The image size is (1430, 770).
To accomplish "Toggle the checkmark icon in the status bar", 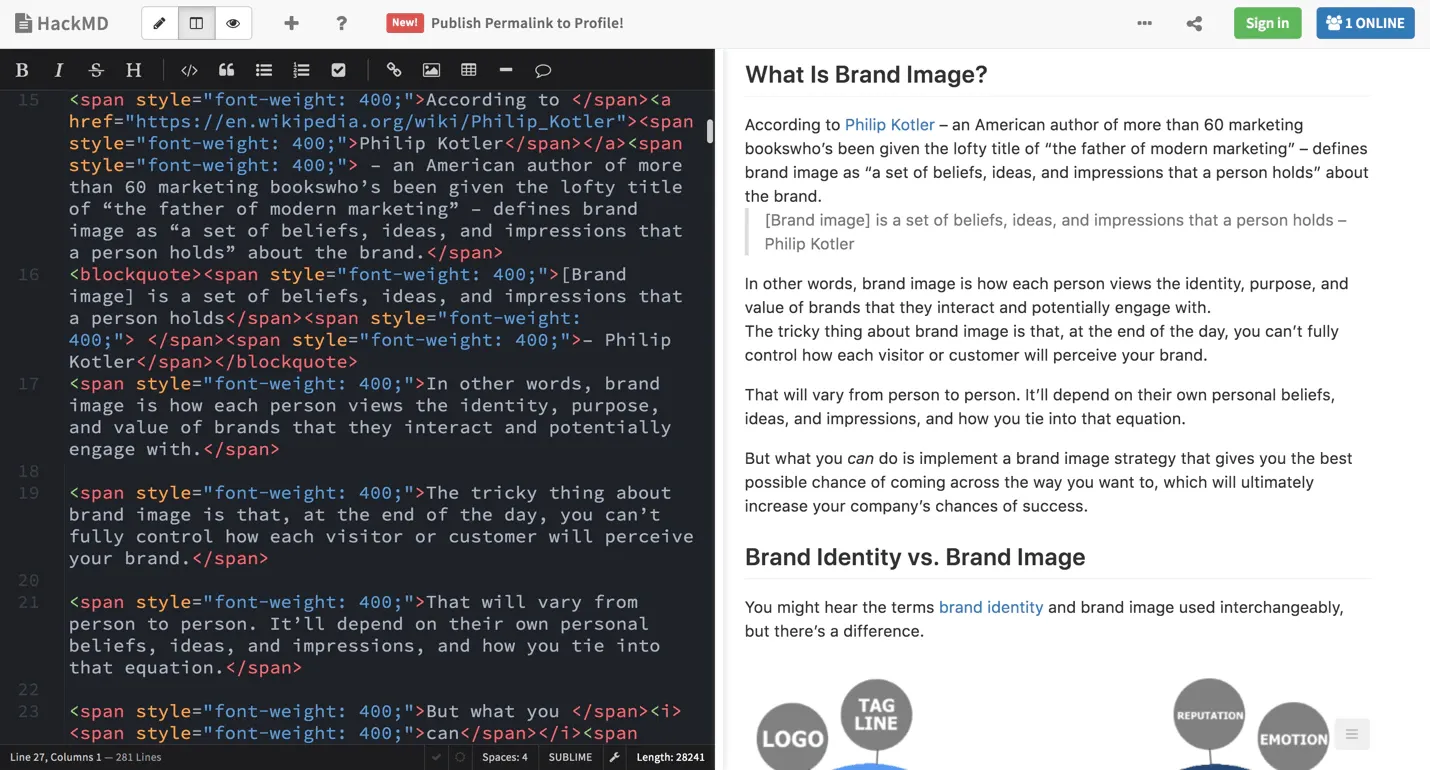I will [x=436, y=757].
